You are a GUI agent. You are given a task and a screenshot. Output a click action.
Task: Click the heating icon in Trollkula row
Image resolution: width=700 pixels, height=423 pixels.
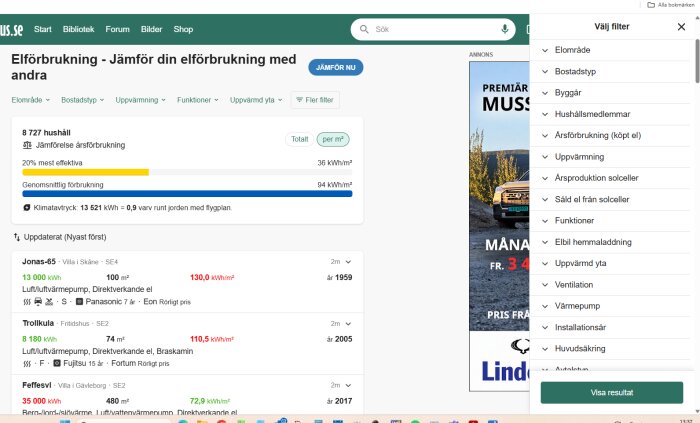pyautogui.click(x=27, y=364)
